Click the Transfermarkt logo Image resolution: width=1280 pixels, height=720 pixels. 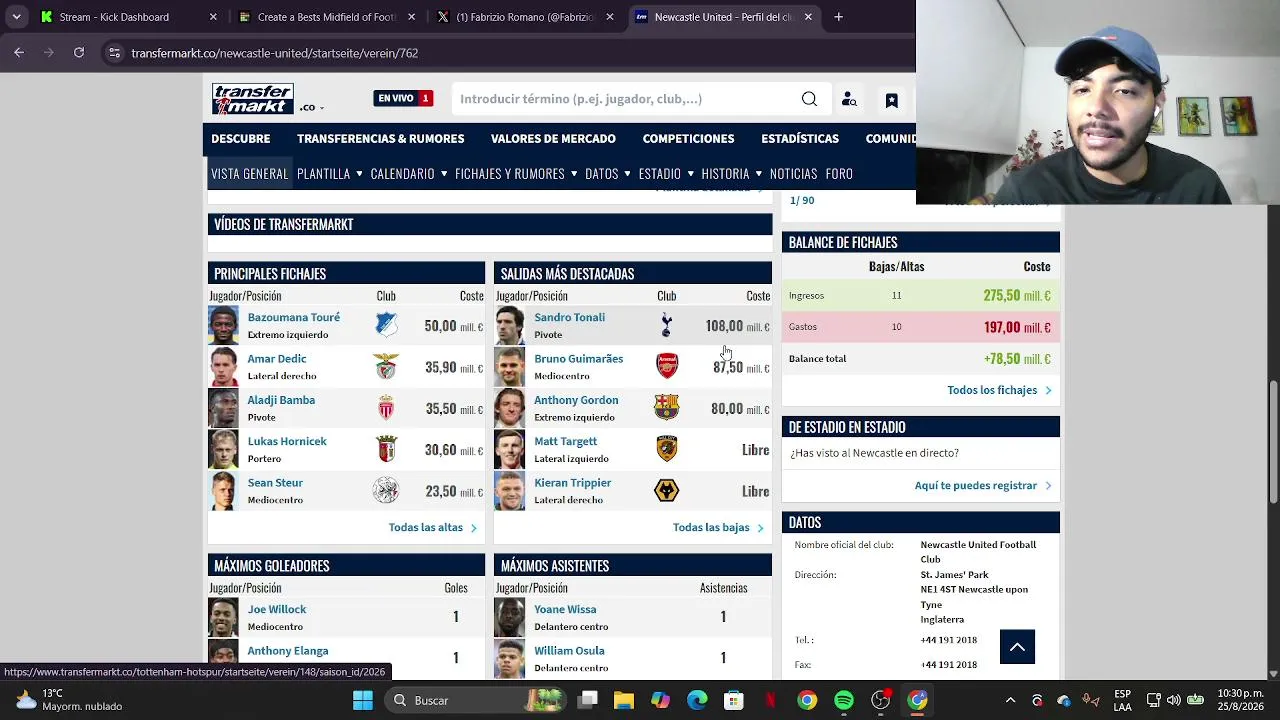point(252,99)
